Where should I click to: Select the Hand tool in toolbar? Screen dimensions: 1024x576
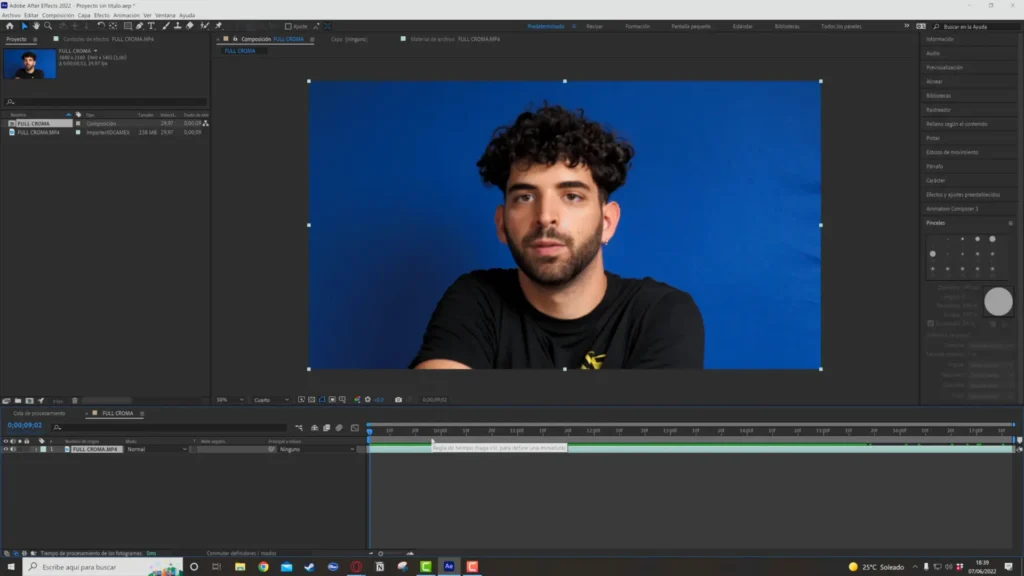[36, 26]
